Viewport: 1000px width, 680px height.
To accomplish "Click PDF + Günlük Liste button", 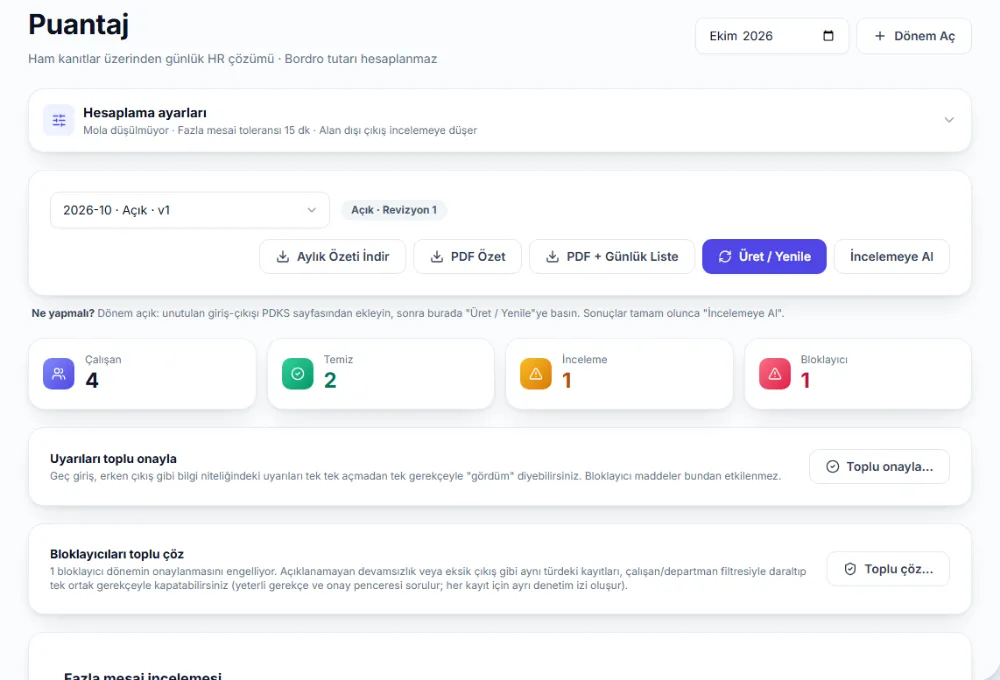I will pos(612,256).
